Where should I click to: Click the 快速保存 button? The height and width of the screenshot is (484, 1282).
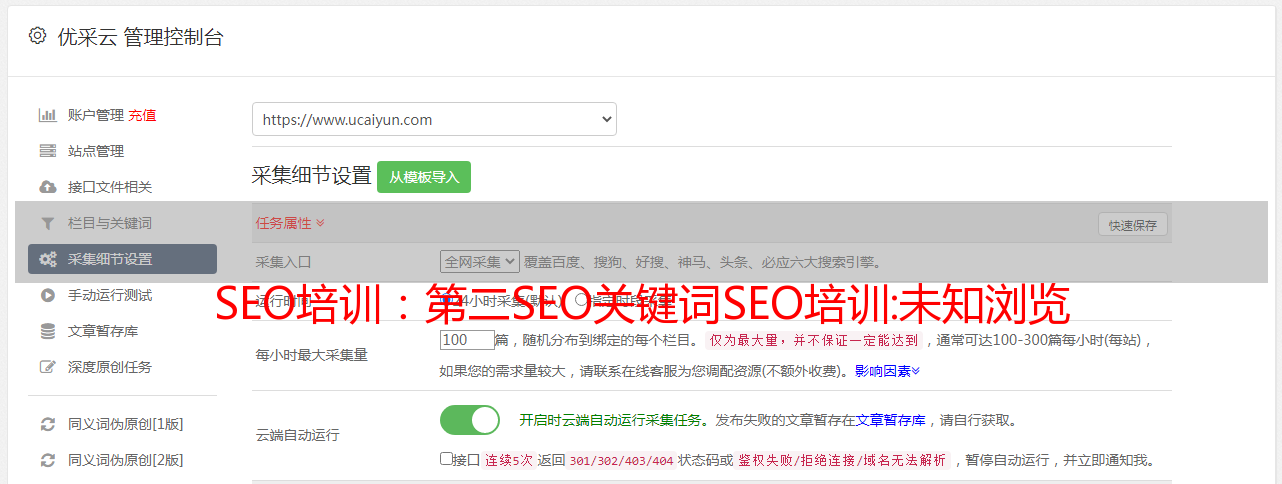(1133, 225)
